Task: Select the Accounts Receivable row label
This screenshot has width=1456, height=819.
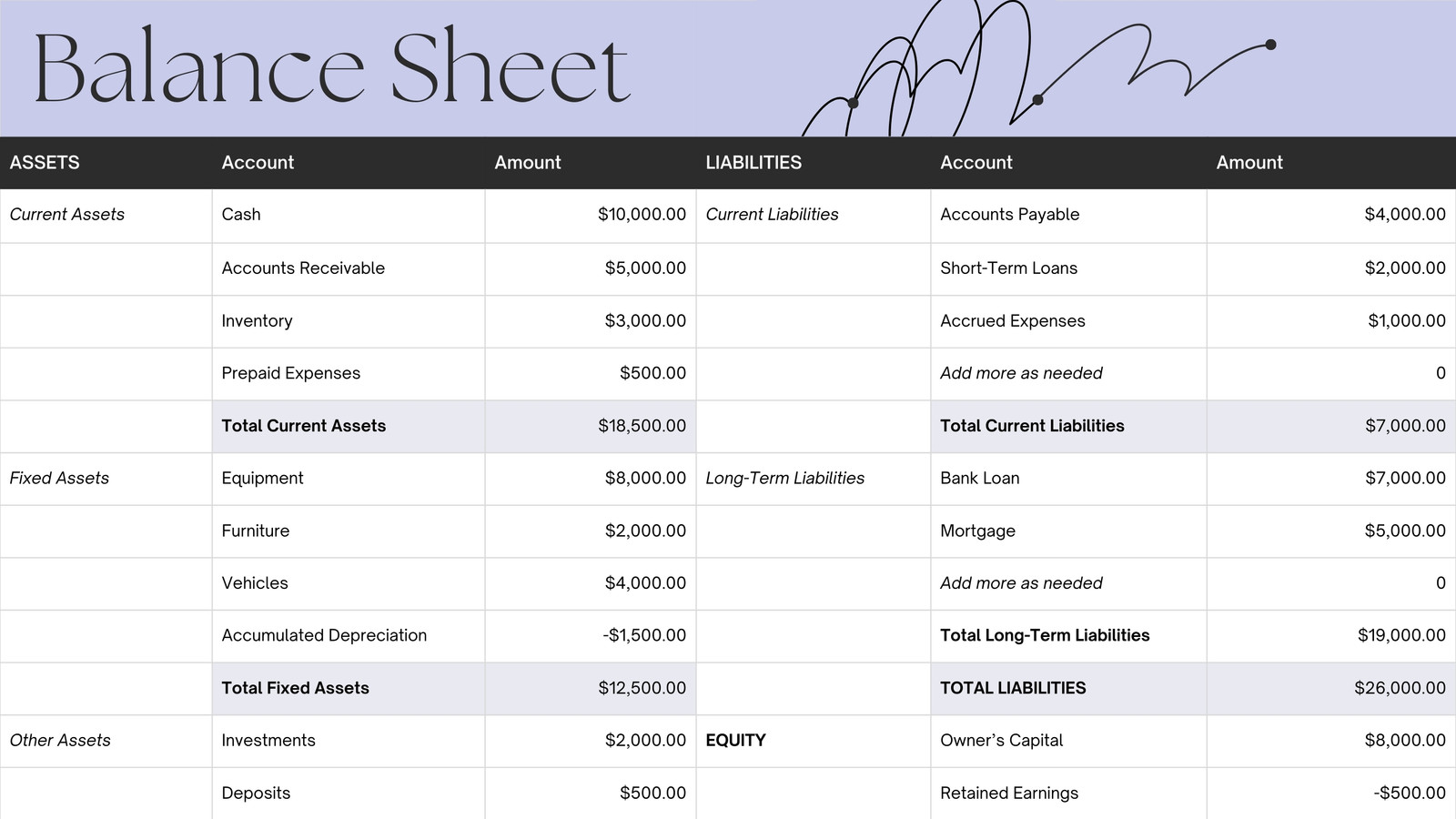Action: pyautogui.click(x=303, y=268)
